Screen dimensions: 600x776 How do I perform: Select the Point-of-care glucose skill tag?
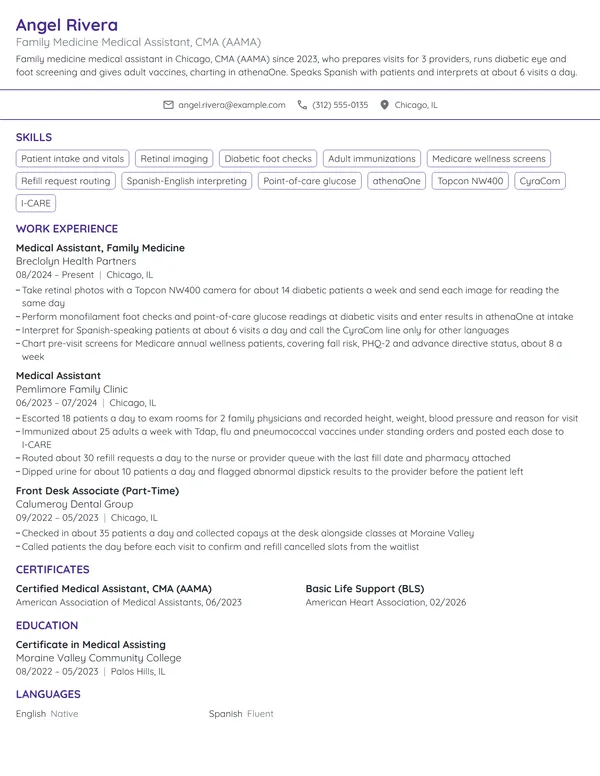(x=309, y=181)
